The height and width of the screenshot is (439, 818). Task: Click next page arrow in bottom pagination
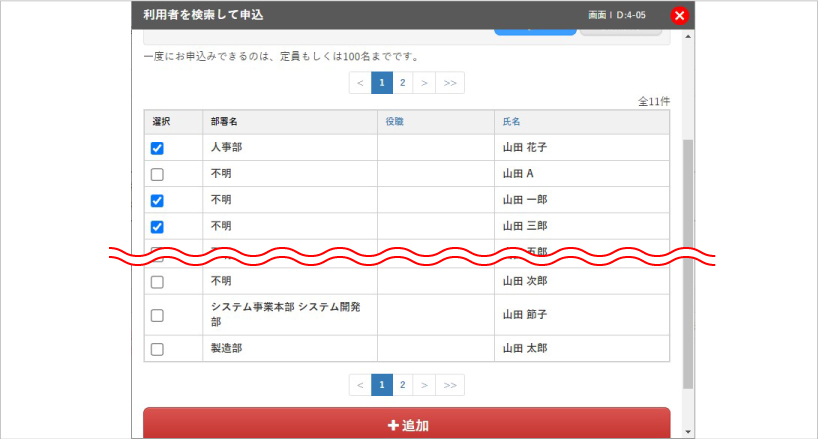coord(424,385)
